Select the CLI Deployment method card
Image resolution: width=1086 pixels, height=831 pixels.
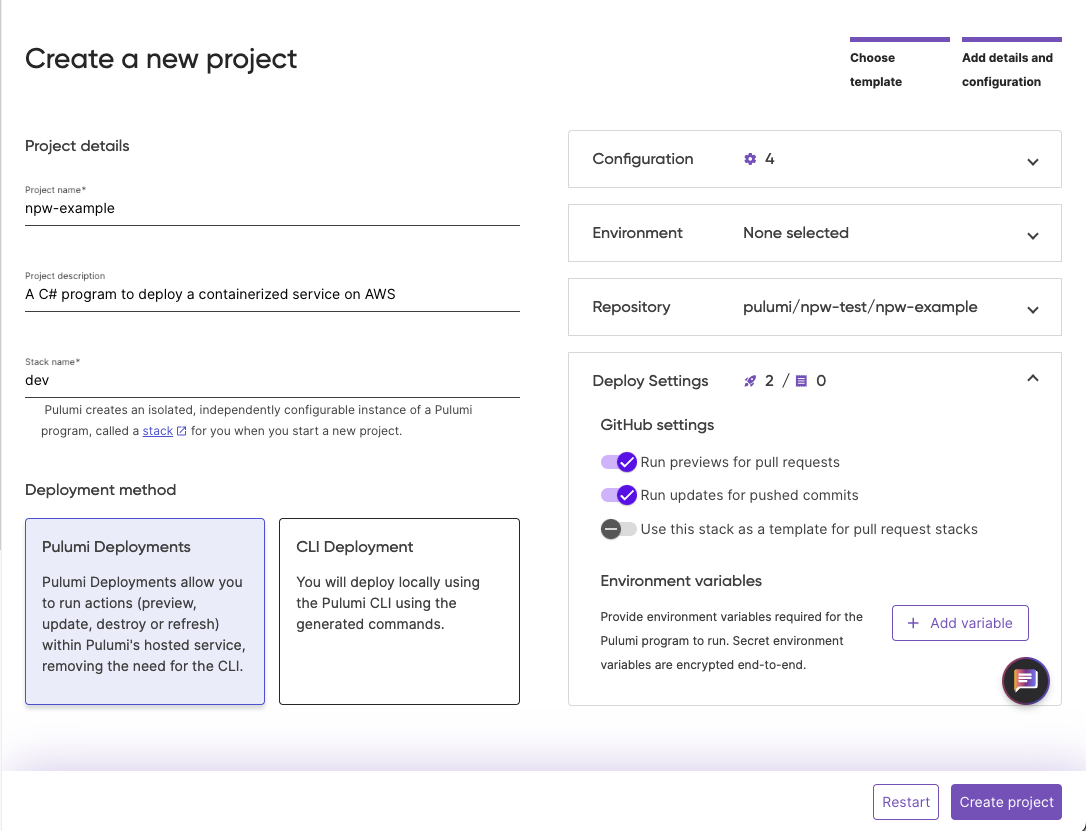[x=399, y=611]
